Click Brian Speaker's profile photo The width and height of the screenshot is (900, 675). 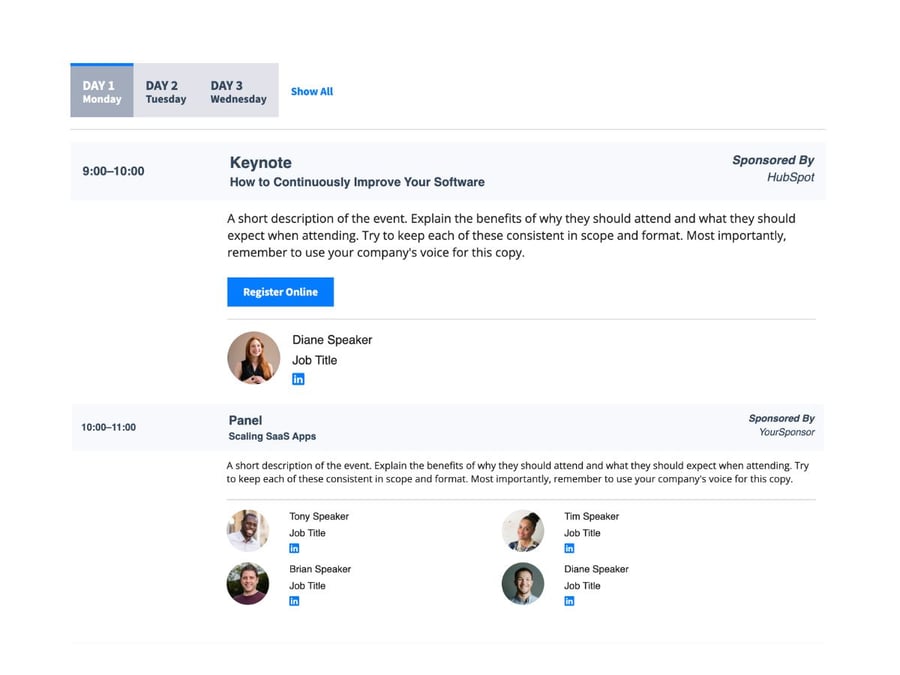(x=248, y=584)
